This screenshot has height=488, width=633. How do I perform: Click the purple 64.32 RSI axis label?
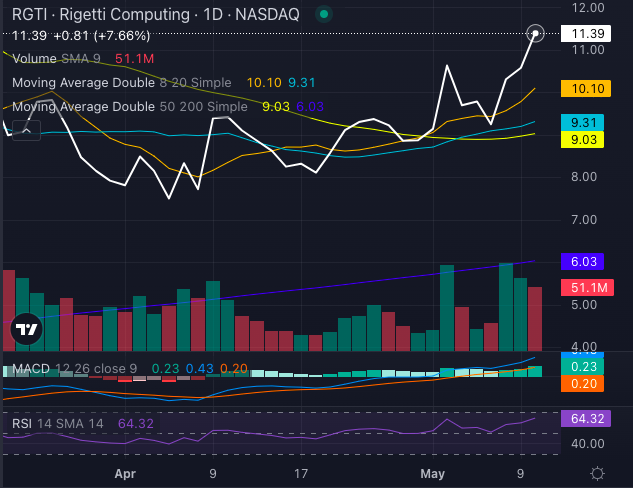(x=586, y=419)
